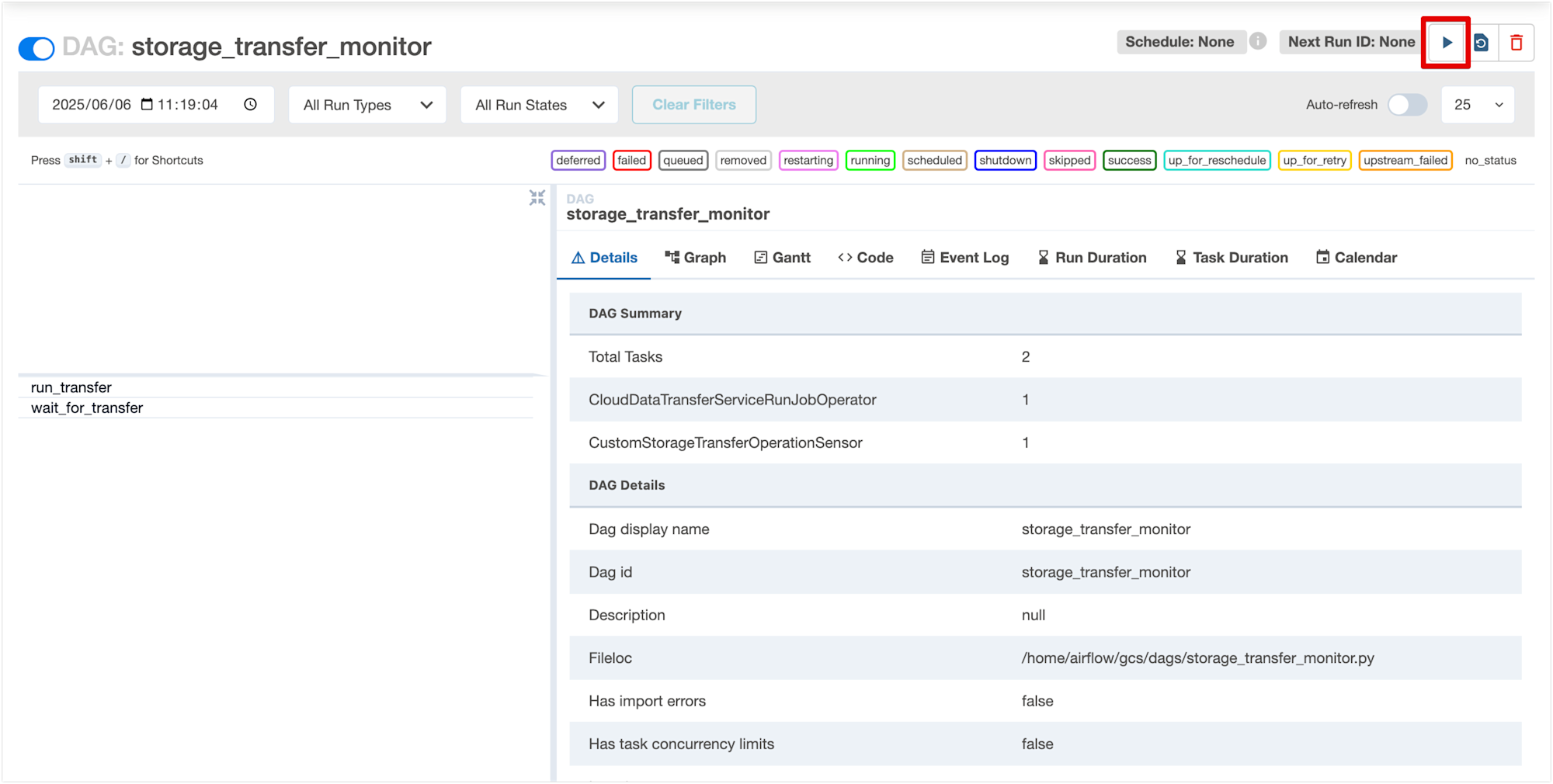The width and height of the screenshot is (1553, 784).
Task: Click the Total Tasks value 2
Action: pos(1026,357)
